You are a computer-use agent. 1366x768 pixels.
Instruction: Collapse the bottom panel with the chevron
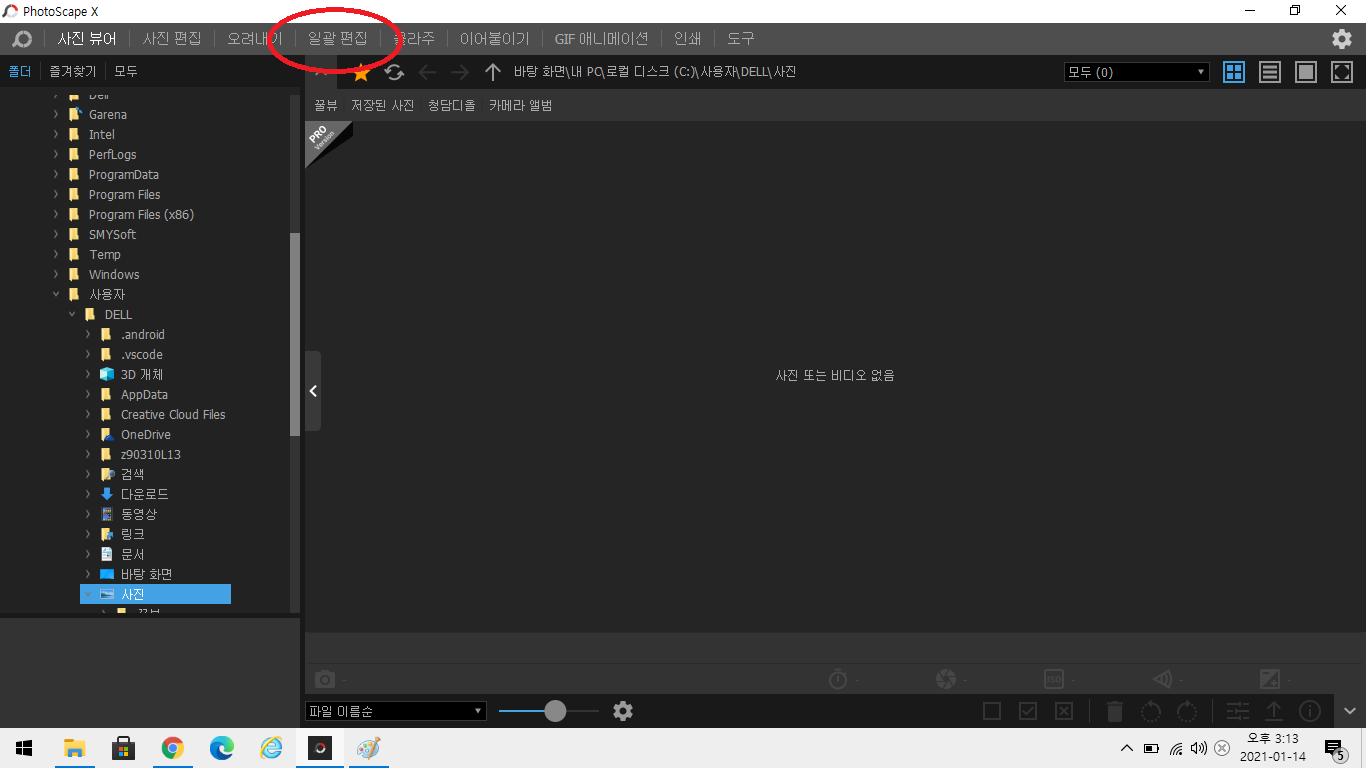[1350, 711]
